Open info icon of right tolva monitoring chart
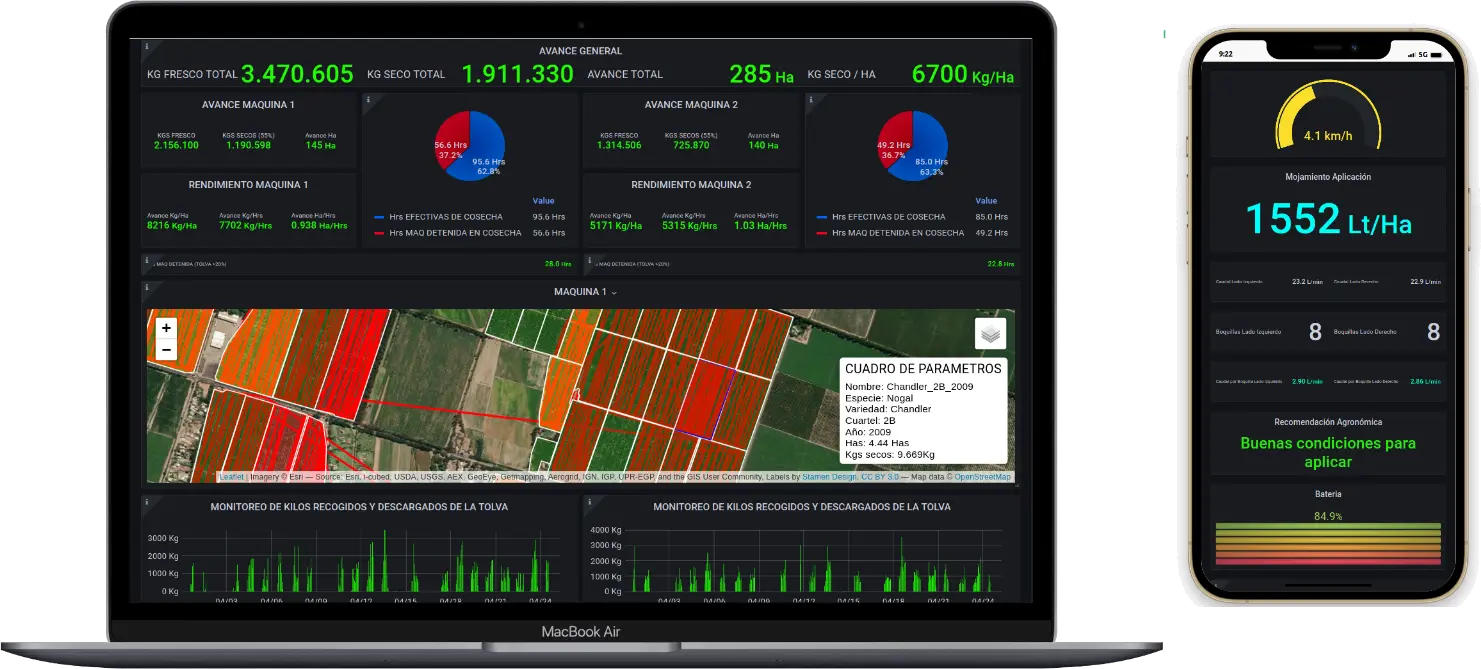This screenshot has width=1481, height=669. coord(589,502)
